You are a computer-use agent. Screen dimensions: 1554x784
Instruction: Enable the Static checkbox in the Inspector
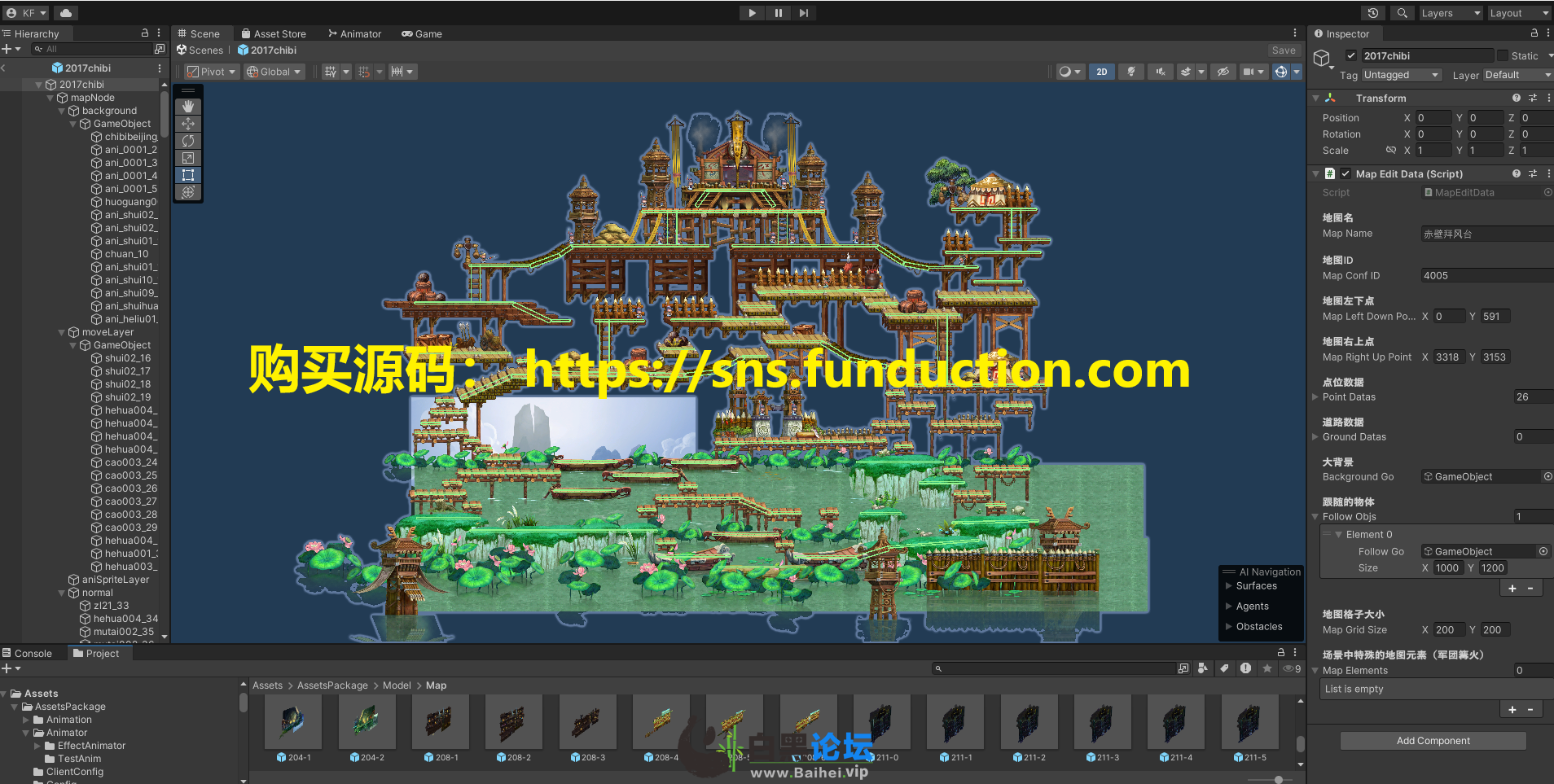point(1503,55)
